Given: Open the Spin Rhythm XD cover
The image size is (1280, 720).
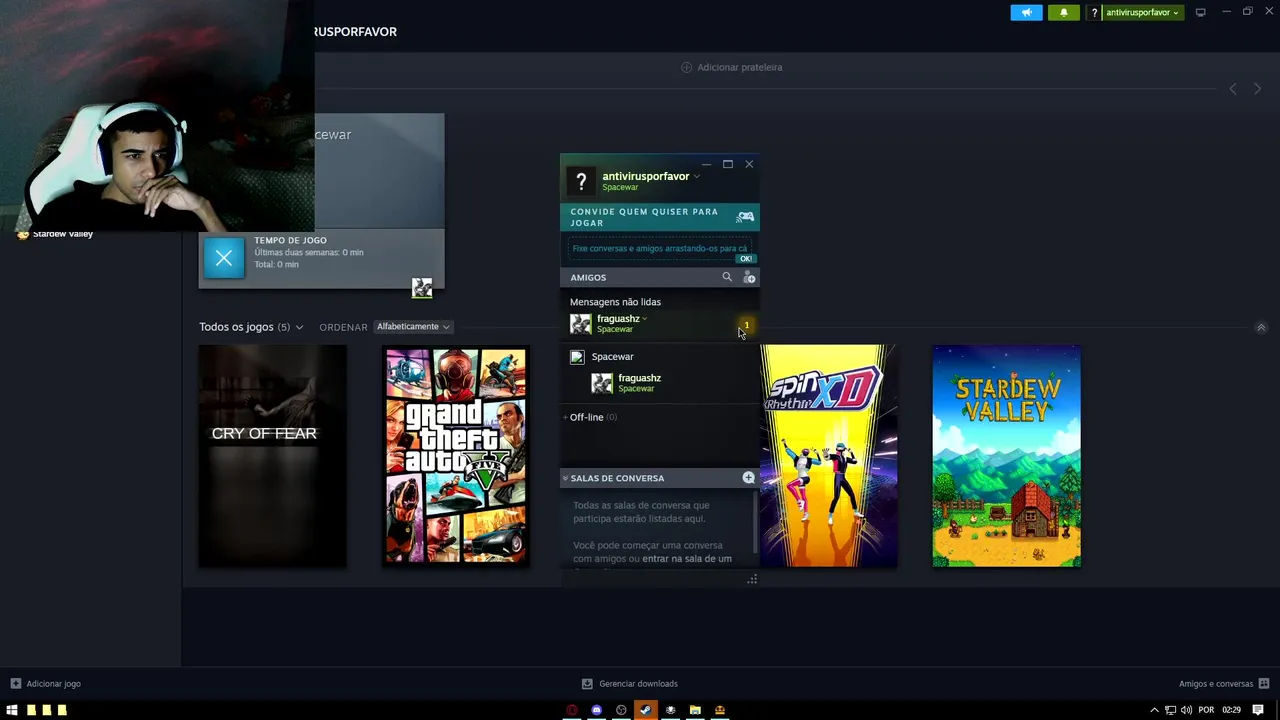Looking at the screenshot, I should click(829, 456).
